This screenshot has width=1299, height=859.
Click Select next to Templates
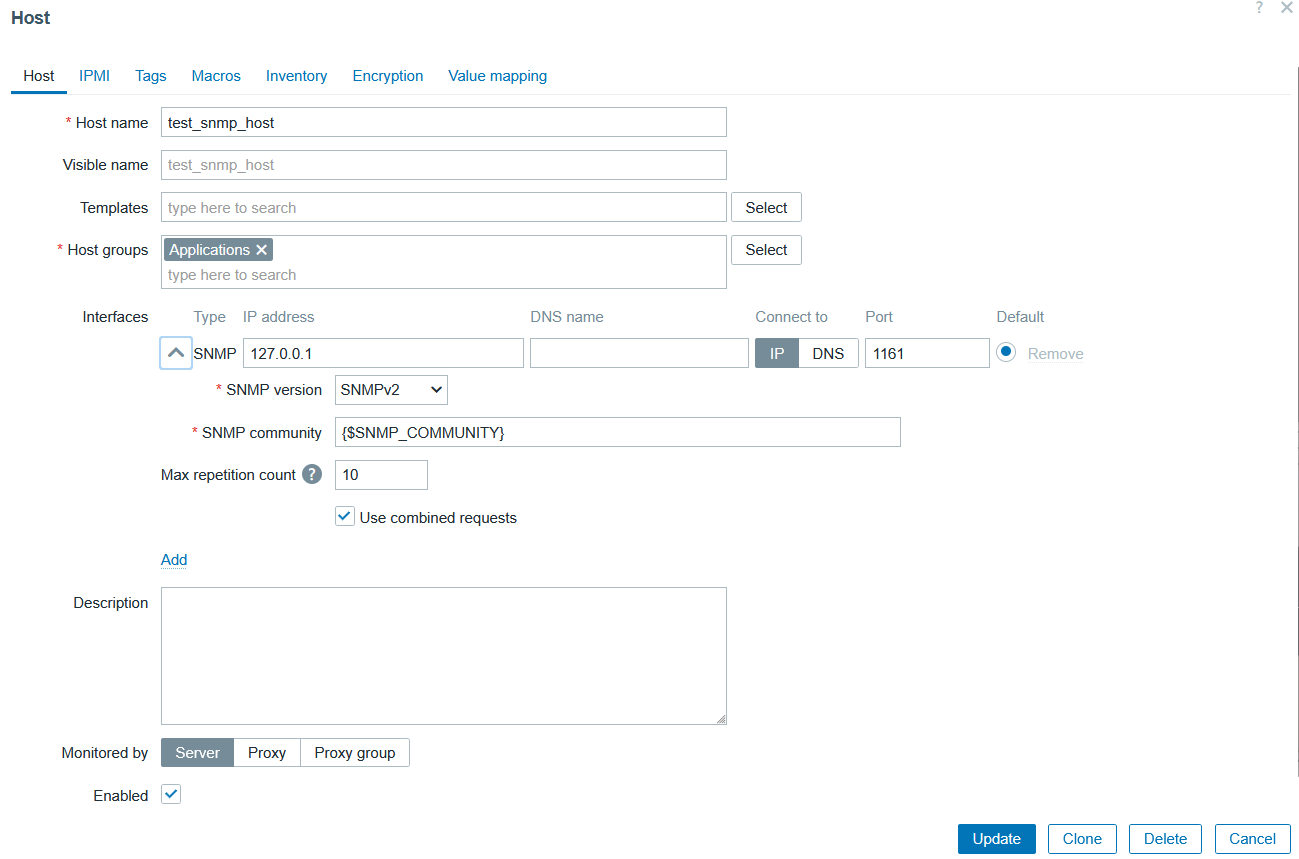click(766, 208)
